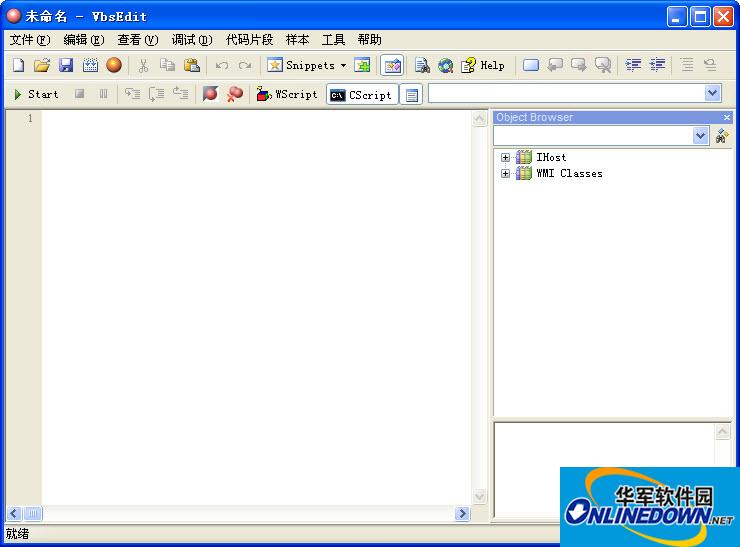740x547 pixels.
Task: Click the comment lines icon
Action: [688, 65]
